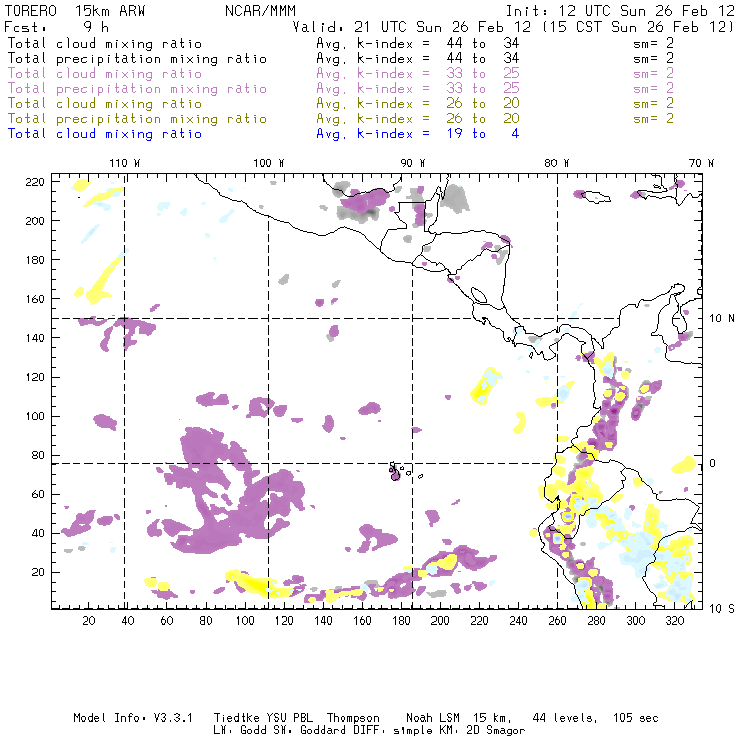
Task: Click the "YSU PBL" text
Action: pyautogui.click(x=289, y=718)
